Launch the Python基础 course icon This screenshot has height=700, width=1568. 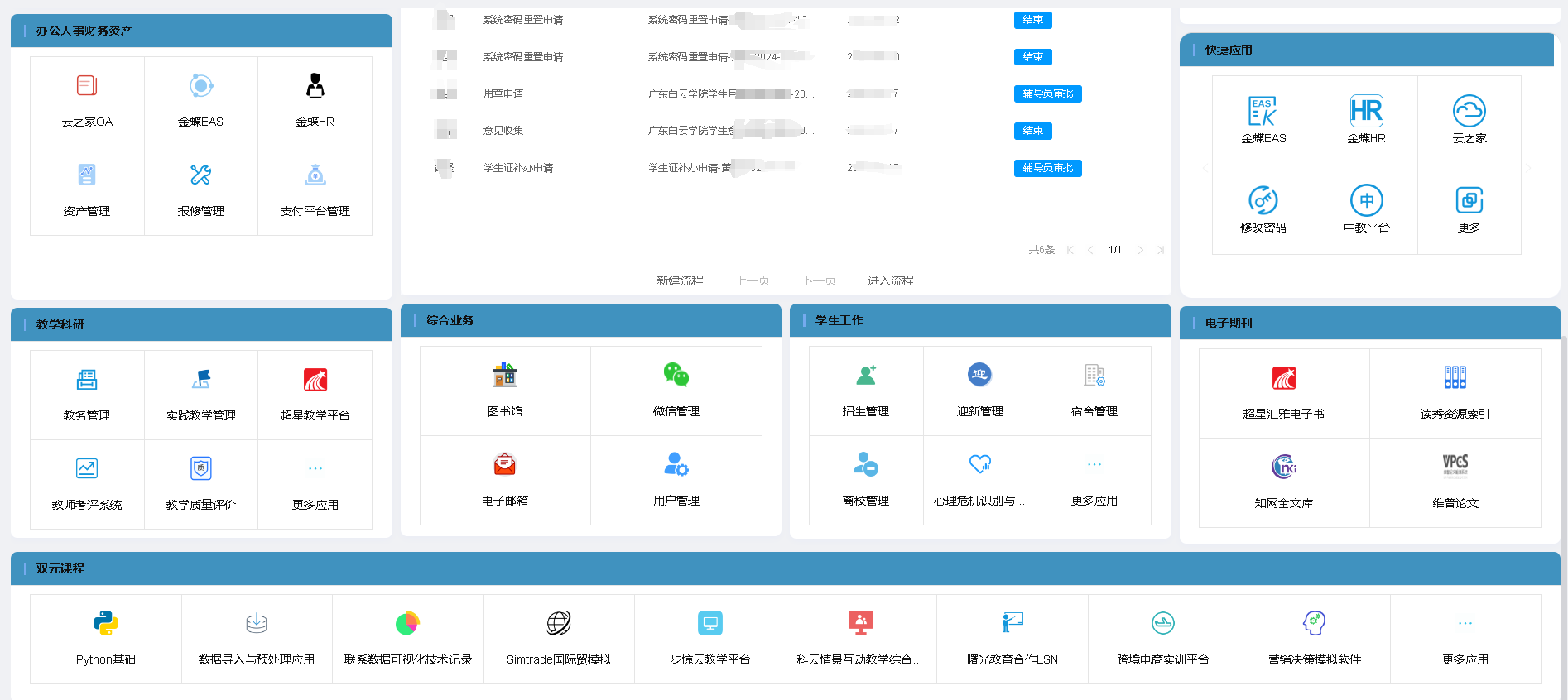(x=106, y=623)
